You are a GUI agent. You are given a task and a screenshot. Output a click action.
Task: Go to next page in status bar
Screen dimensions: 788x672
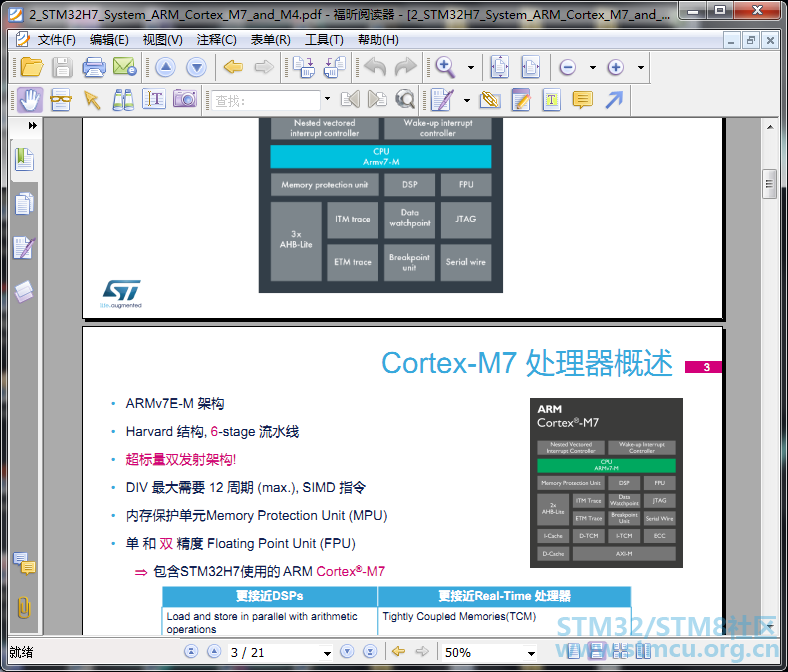pyautogui.click(x=347, y=652)
